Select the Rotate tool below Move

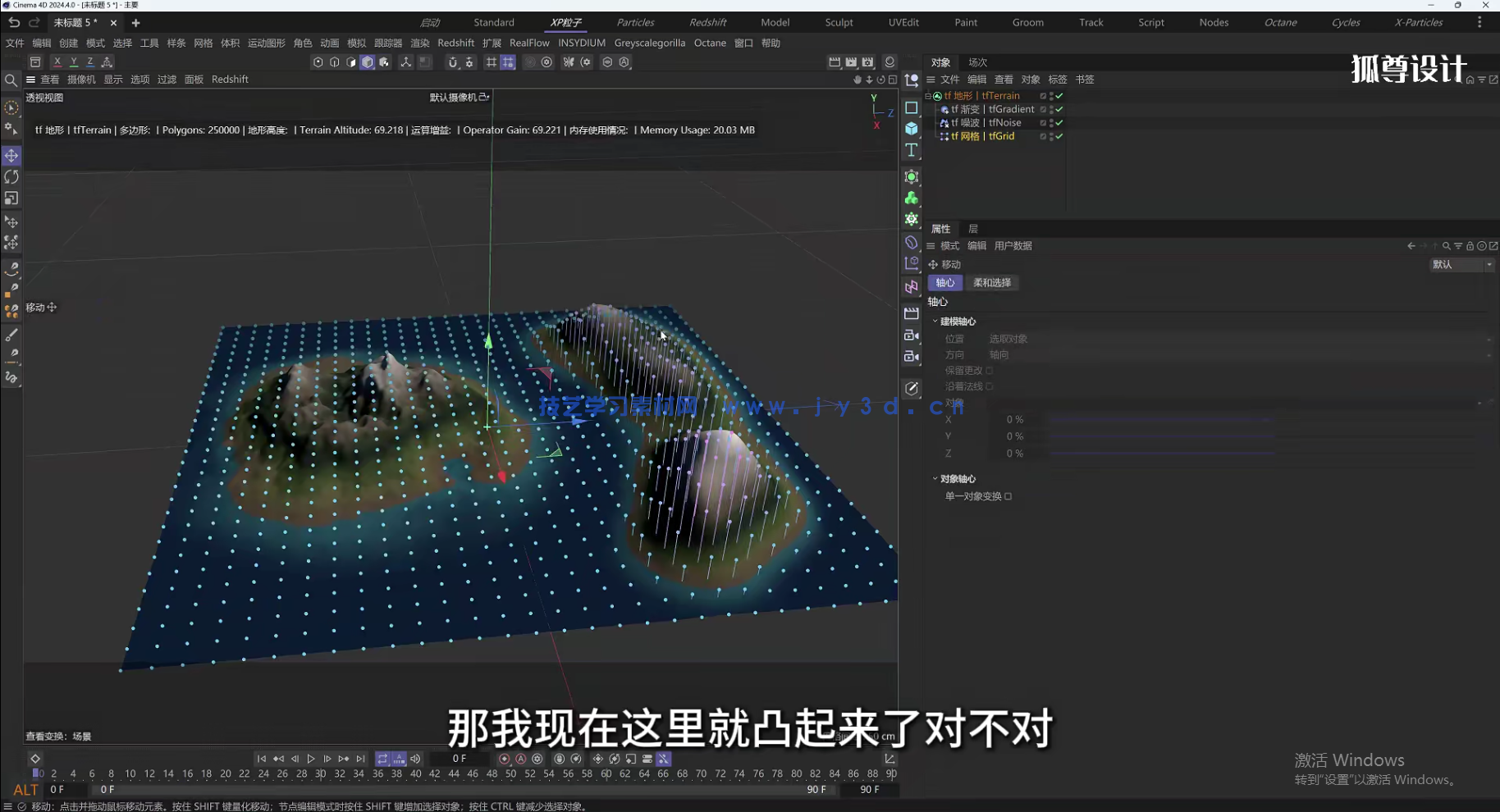pyautogui.click(x=11, y=176)
